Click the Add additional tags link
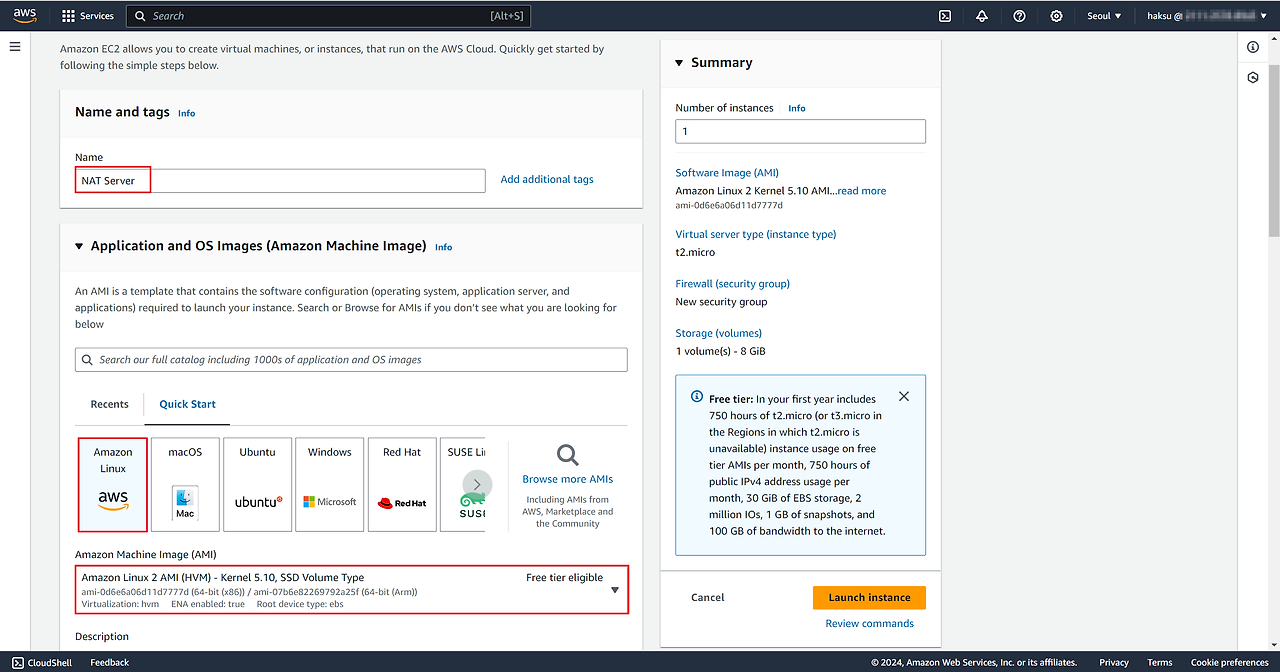 (547, 180)
